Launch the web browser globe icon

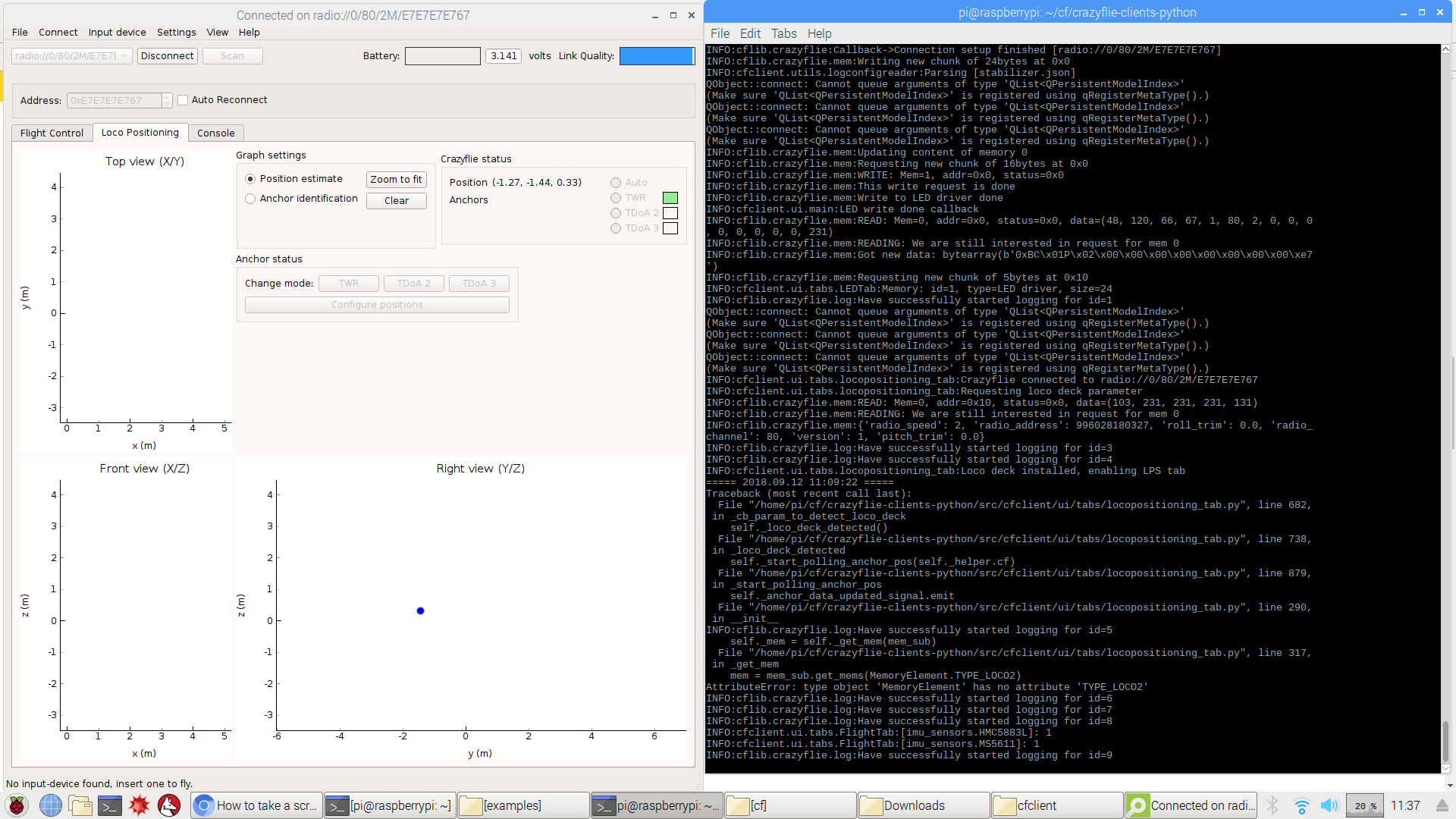coord(50,805)
